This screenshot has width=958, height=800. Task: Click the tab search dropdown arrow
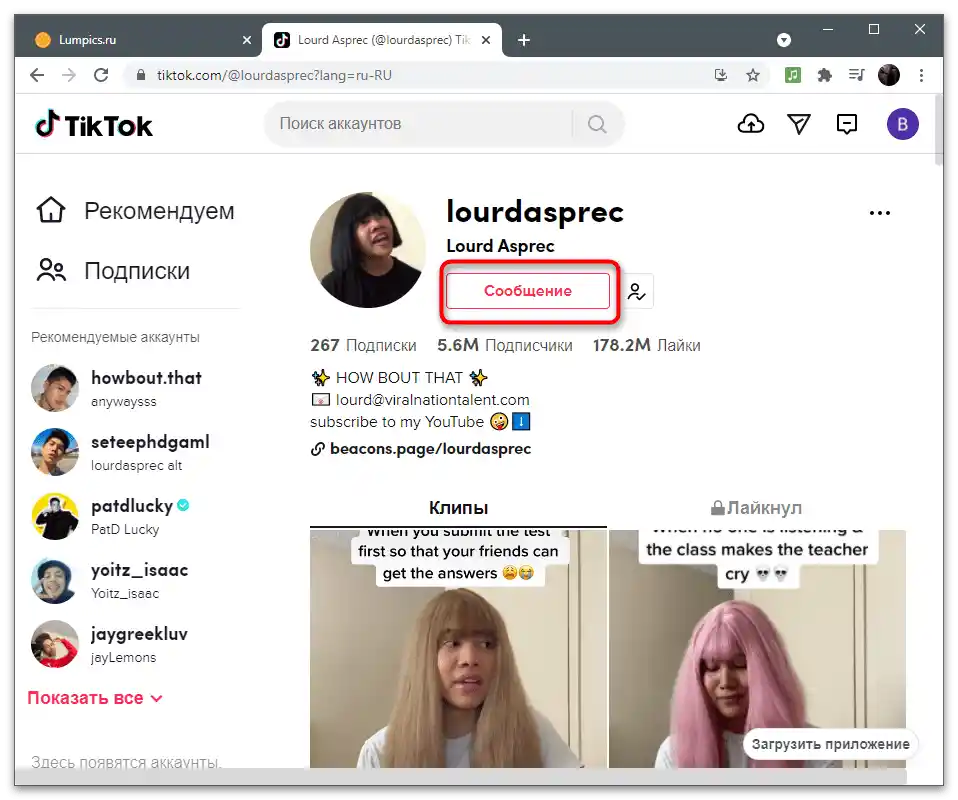click(x=784, y=40)
